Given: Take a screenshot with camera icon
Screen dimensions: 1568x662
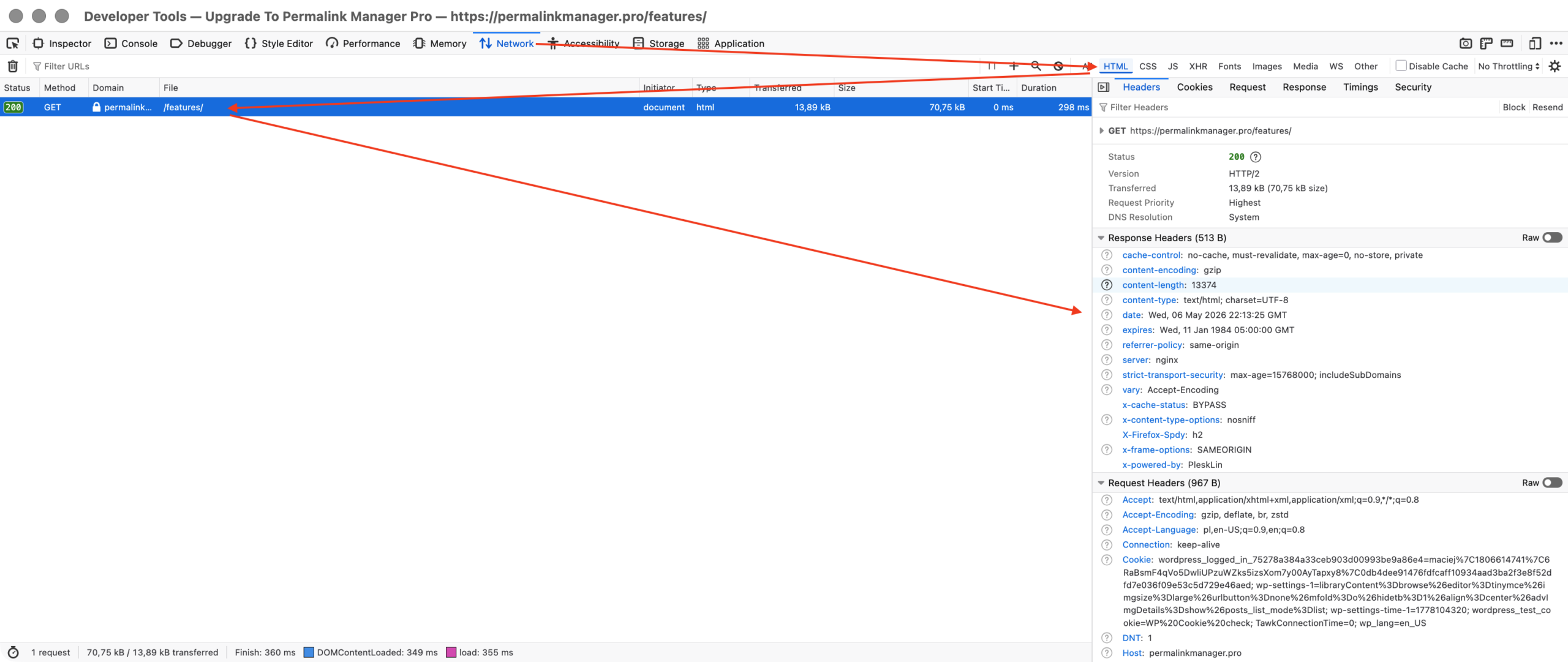Looking at the screenshot, I should [x=1465, y=43].
